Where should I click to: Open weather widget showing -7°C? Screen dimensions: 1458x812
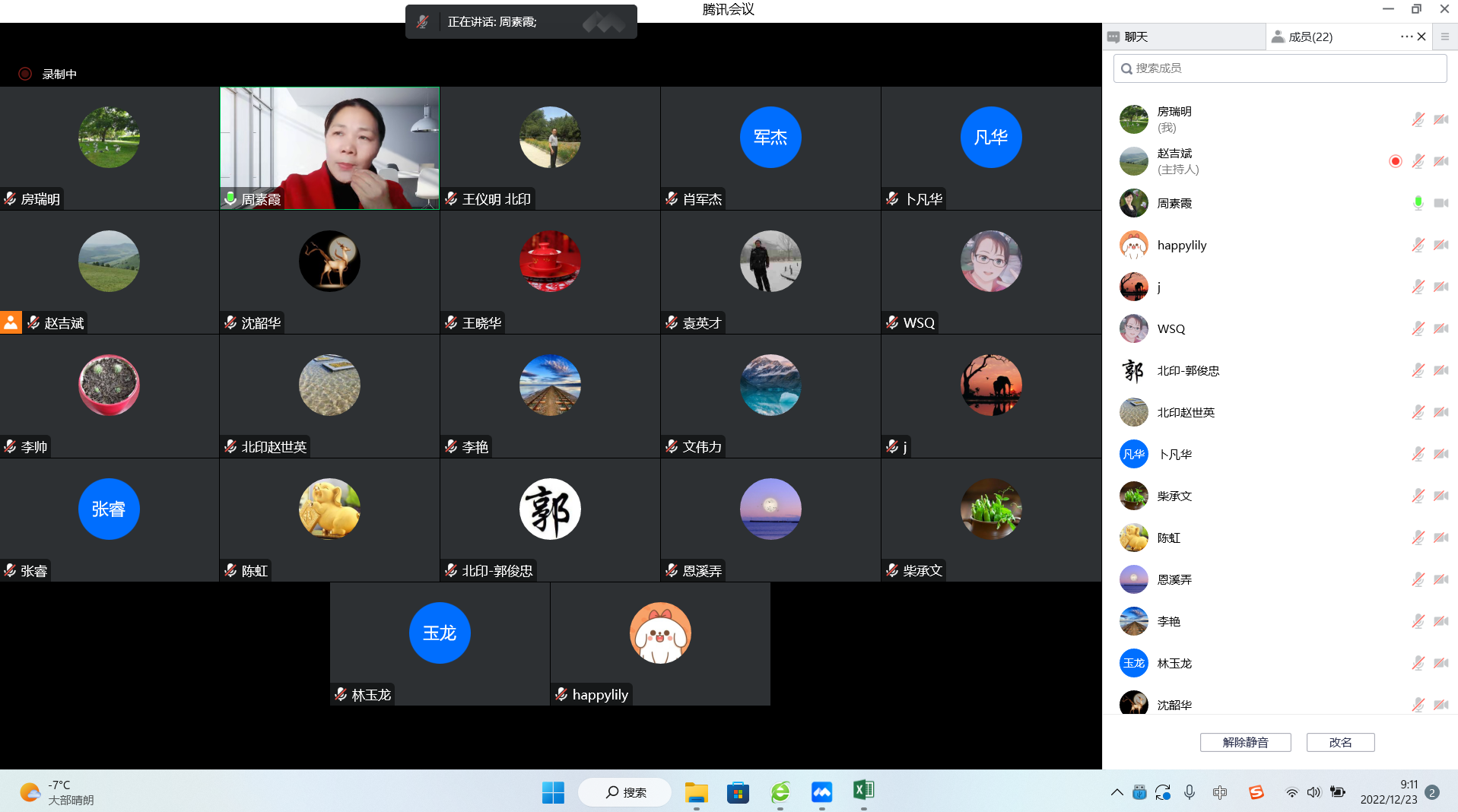pos(57,792)
